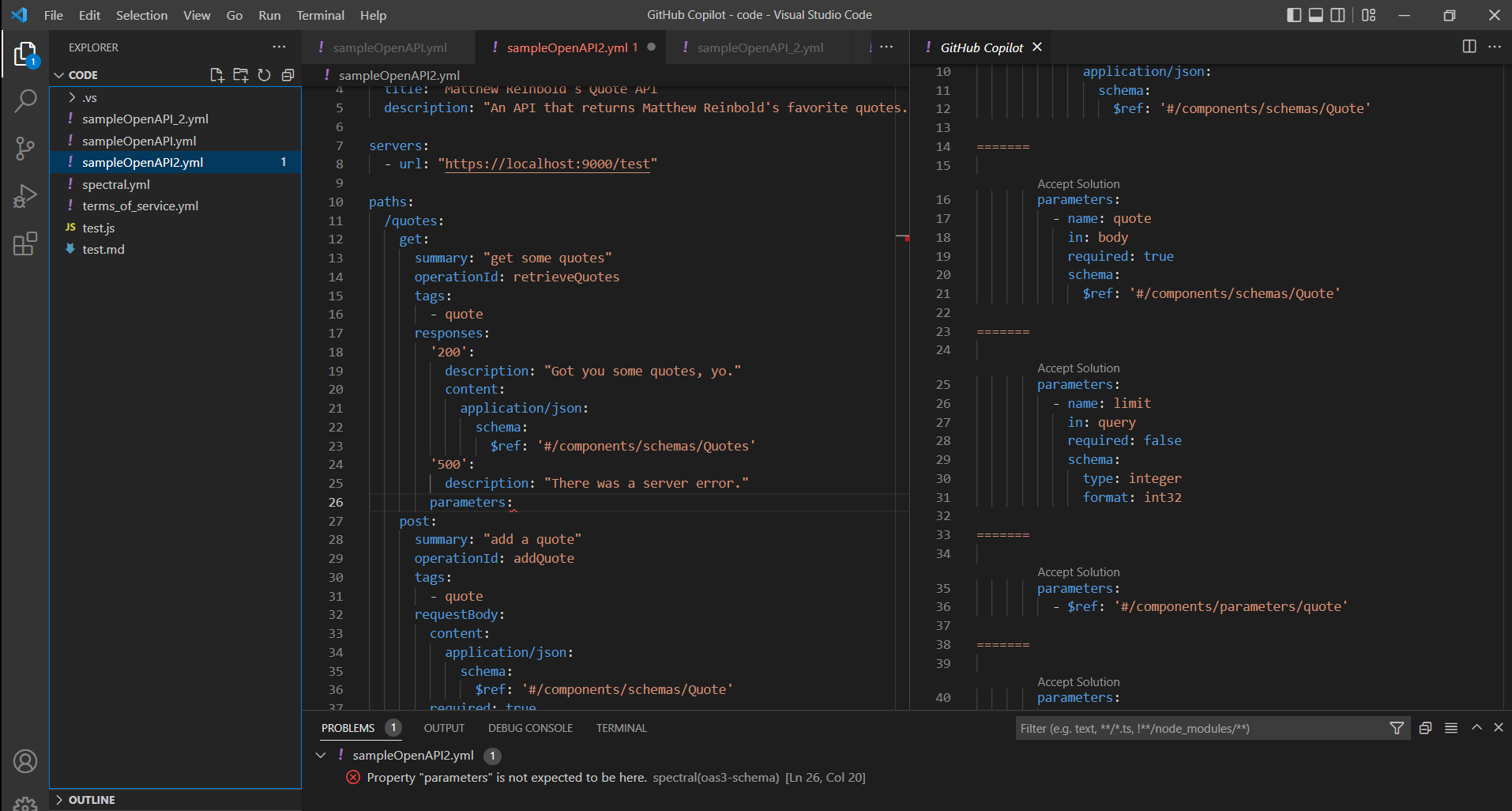Toggle problems view as table or tree
1512x811 pixels.
(1451, 728)
